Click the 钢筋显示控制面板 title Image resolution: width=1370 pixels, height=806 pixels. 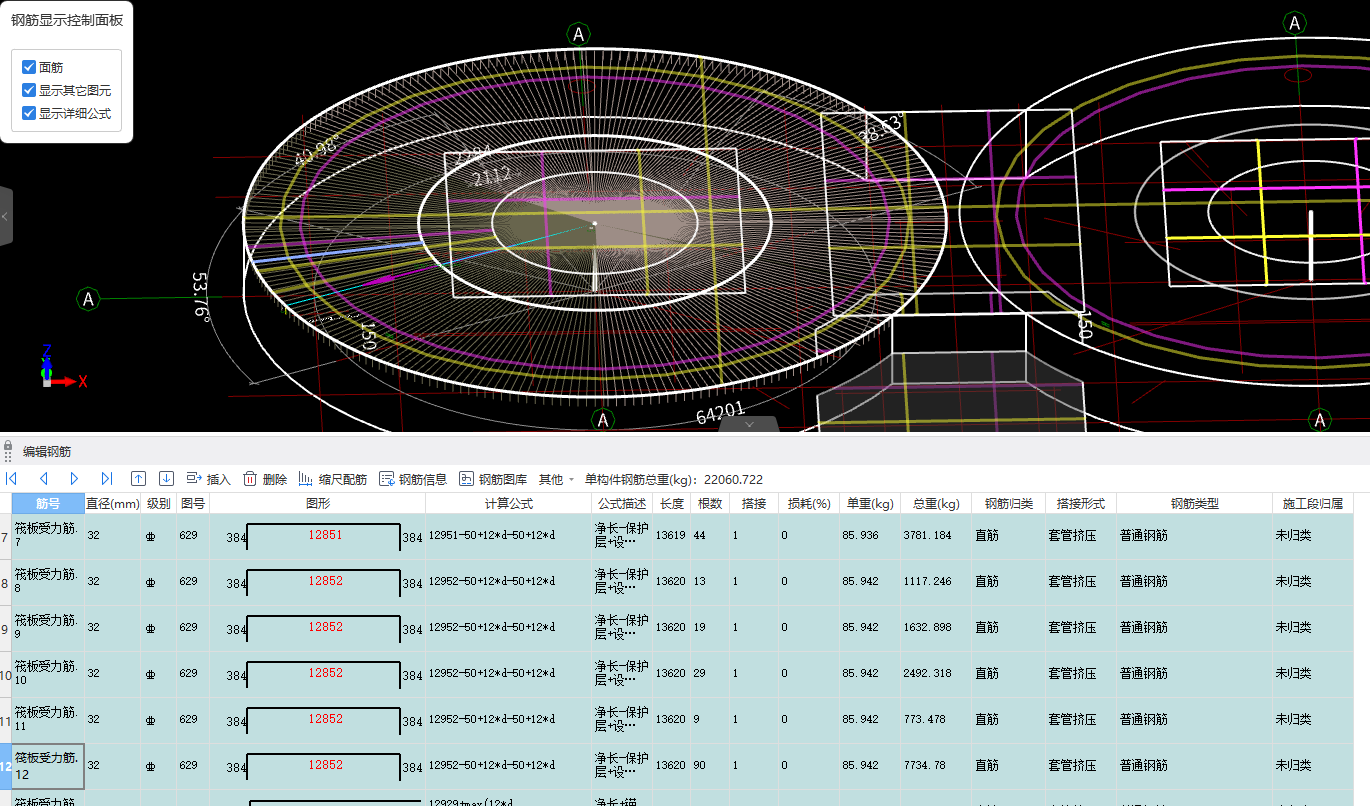pyautogui.click(x=67, y=20)
